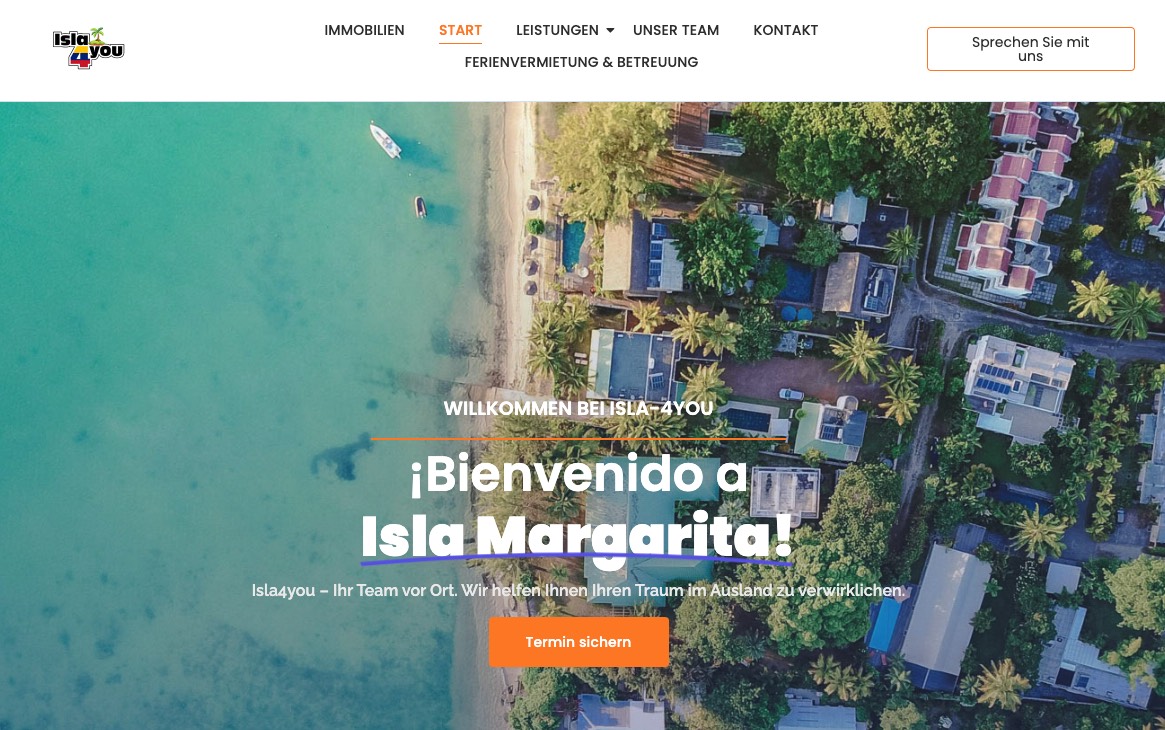The width and height of the screenshot is (1165, 730).
Task: Go to the Unser Team page
Action: point(676,30)
